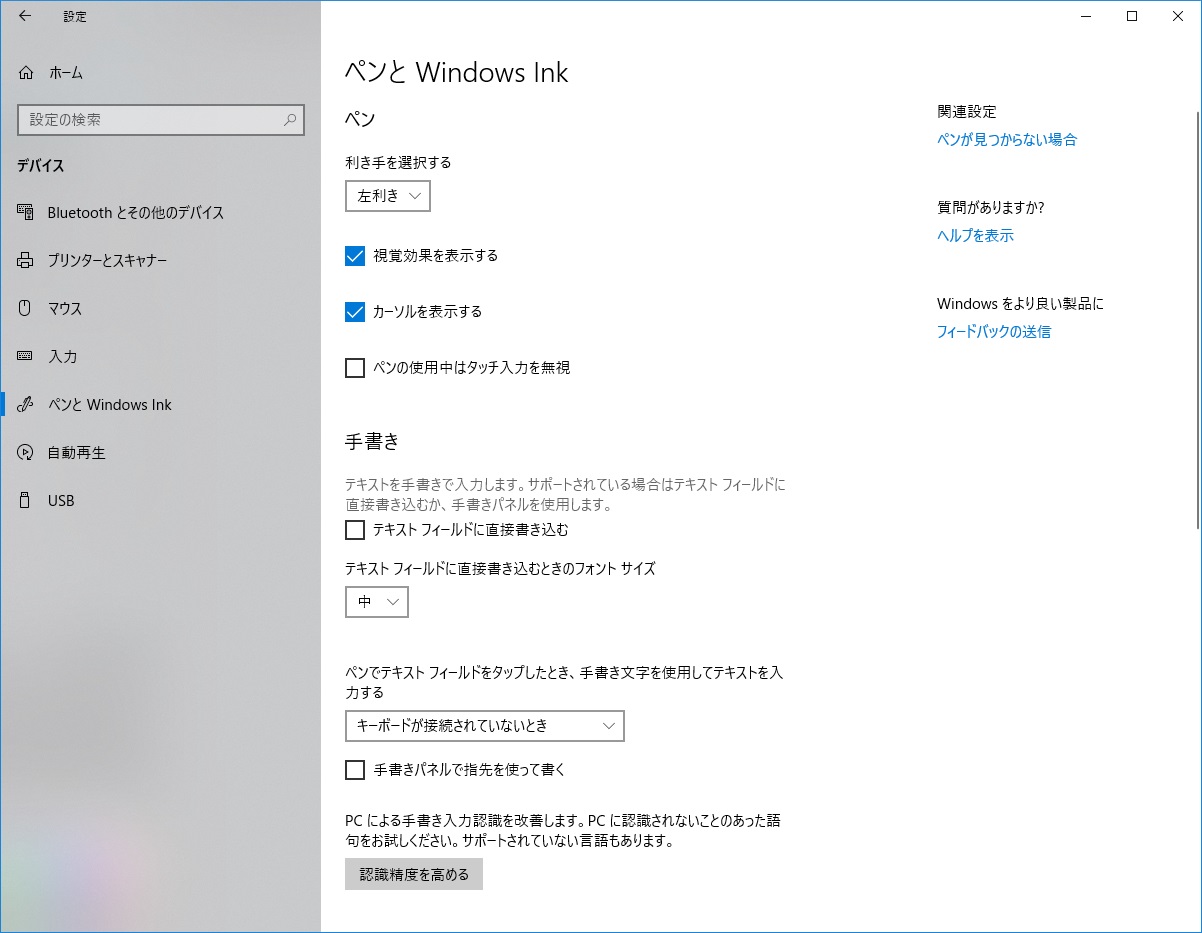Click the back arrow icon in title bar
Viewport: 1202px width, 933px height.
tap(25, 16)
